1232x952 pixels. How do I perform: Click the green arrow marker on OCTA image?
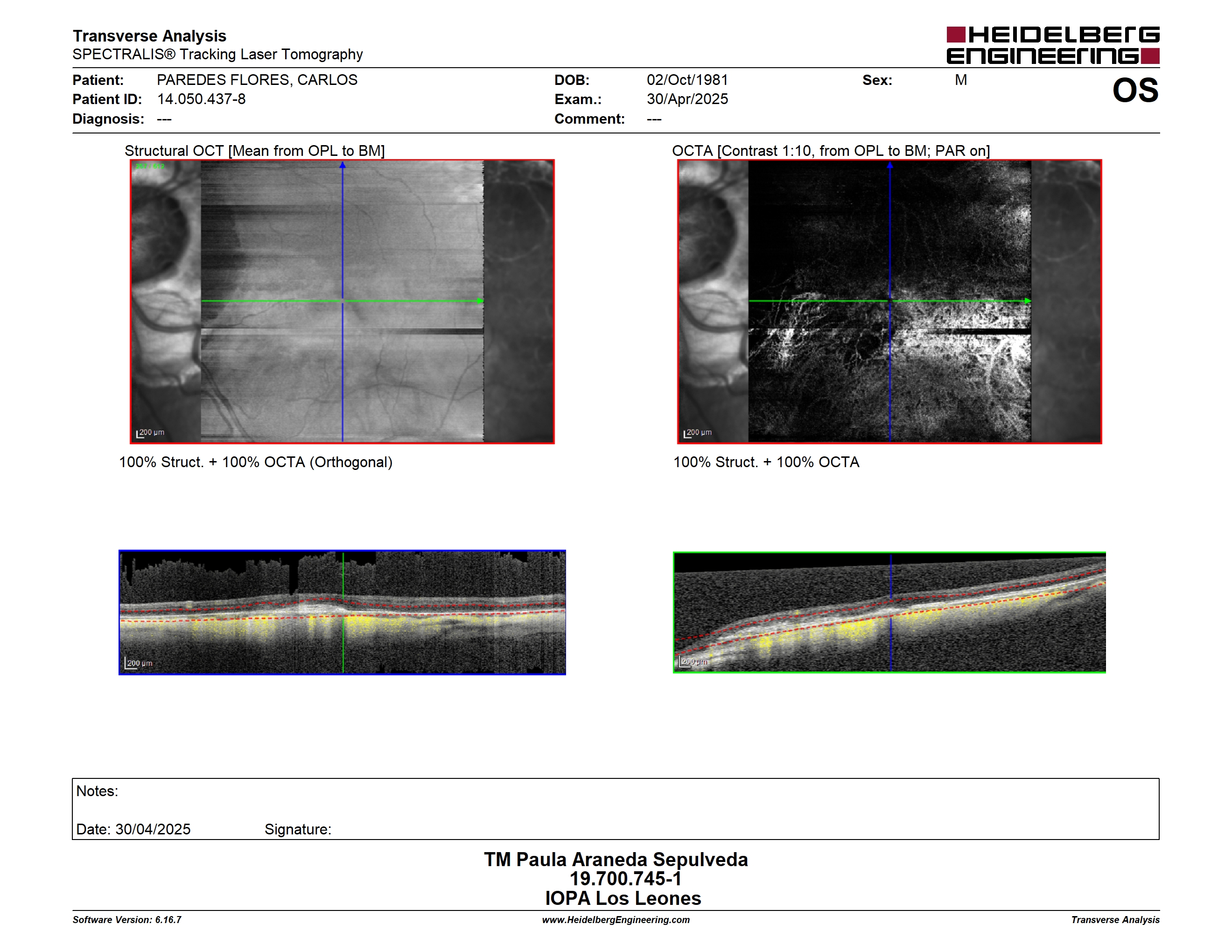click(1027, 301)
